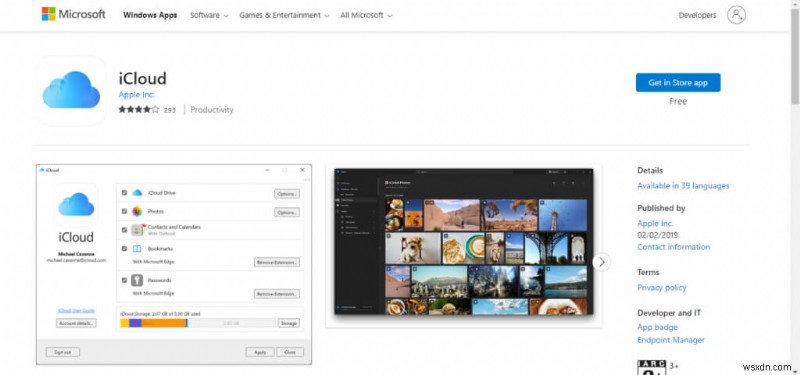The height and width of the screenshot is (375, 800).
Task: Click the large iCloud app icon
Action: click(x=71, y=90)
